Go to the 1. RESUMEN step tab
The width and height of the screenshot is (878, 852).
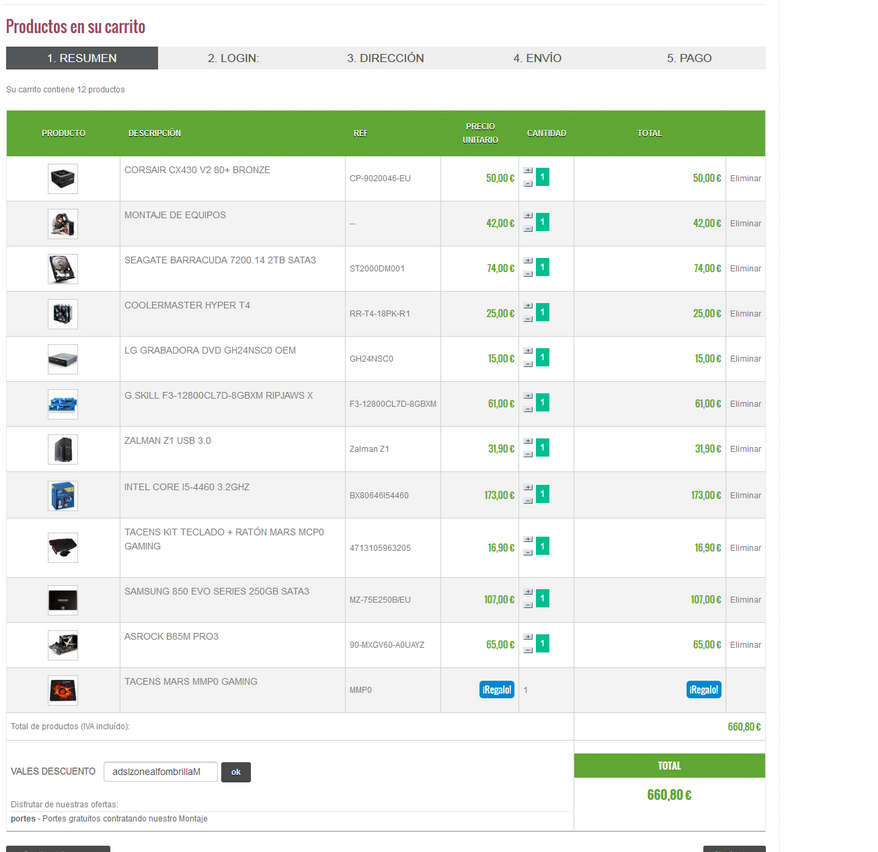tap(82, 58)
